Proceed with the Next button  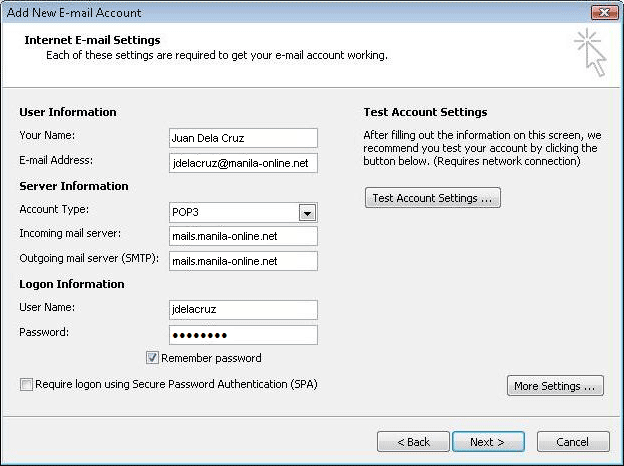[488, 442]
